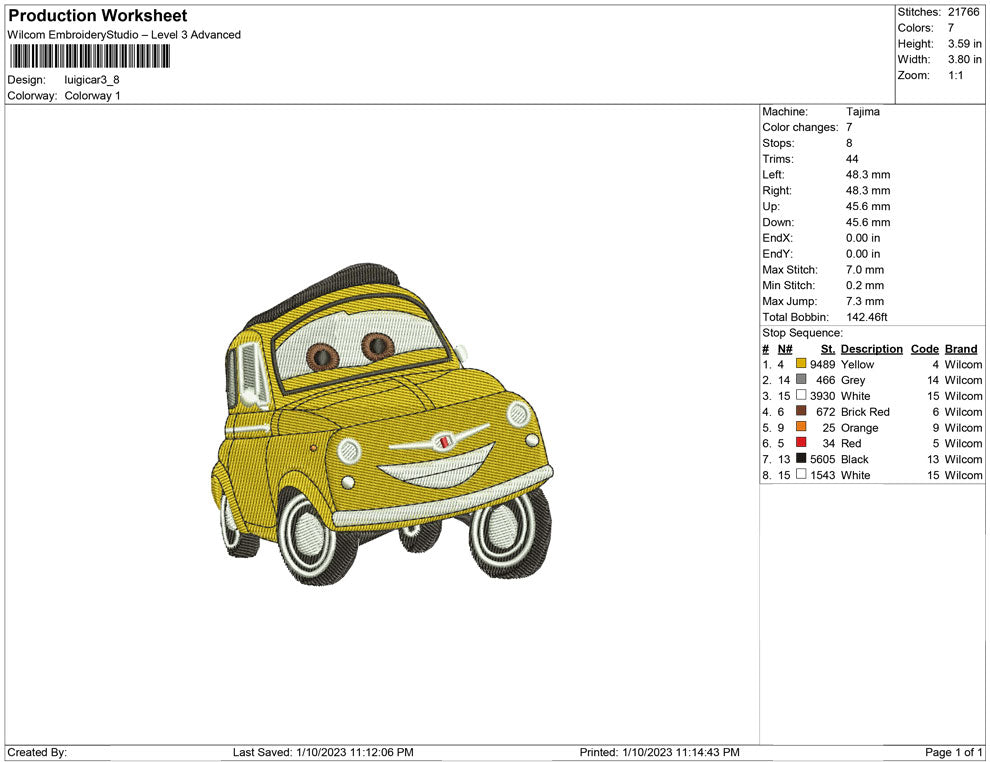990x762 pixels.
Task: Click the Production Worksheet title
Action: click(97, 16)
